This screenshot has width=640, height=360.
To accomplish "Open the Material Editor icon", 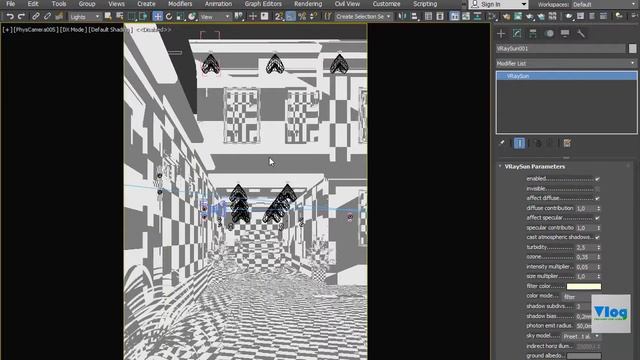I will [x=492, y=17].
